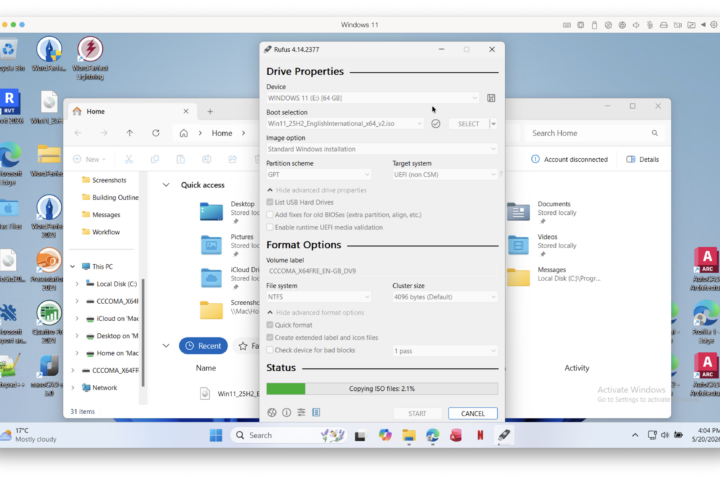Open the File system dropdown

tap(319, 297)
